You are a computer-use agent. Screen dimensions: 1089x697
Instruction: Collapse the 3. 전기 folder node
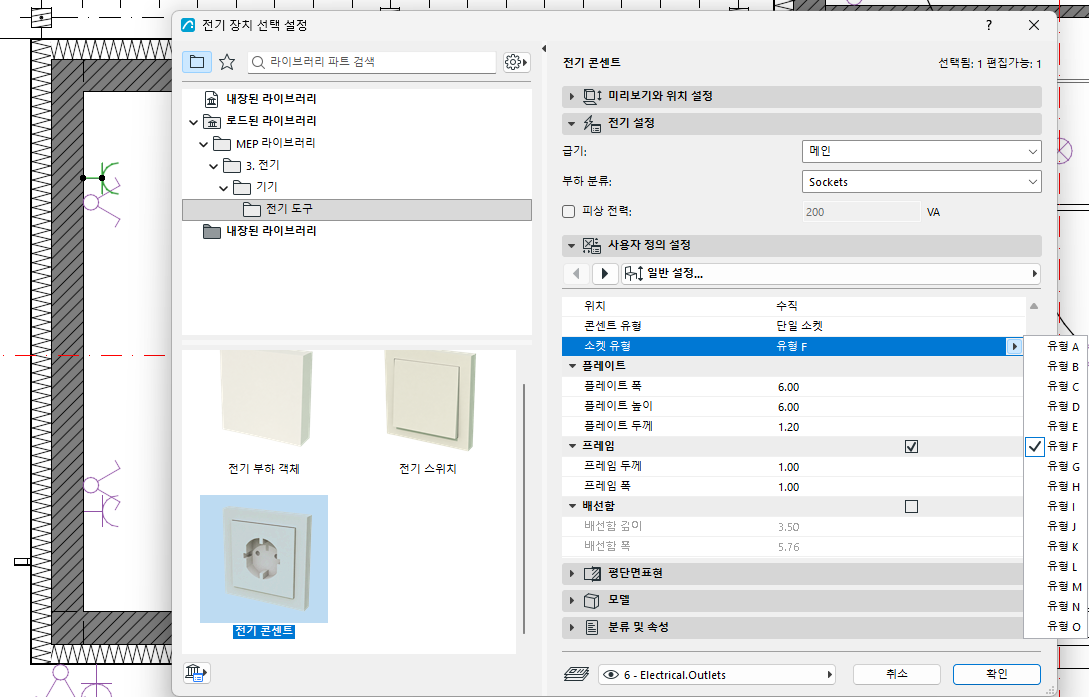tap(213, 167)
